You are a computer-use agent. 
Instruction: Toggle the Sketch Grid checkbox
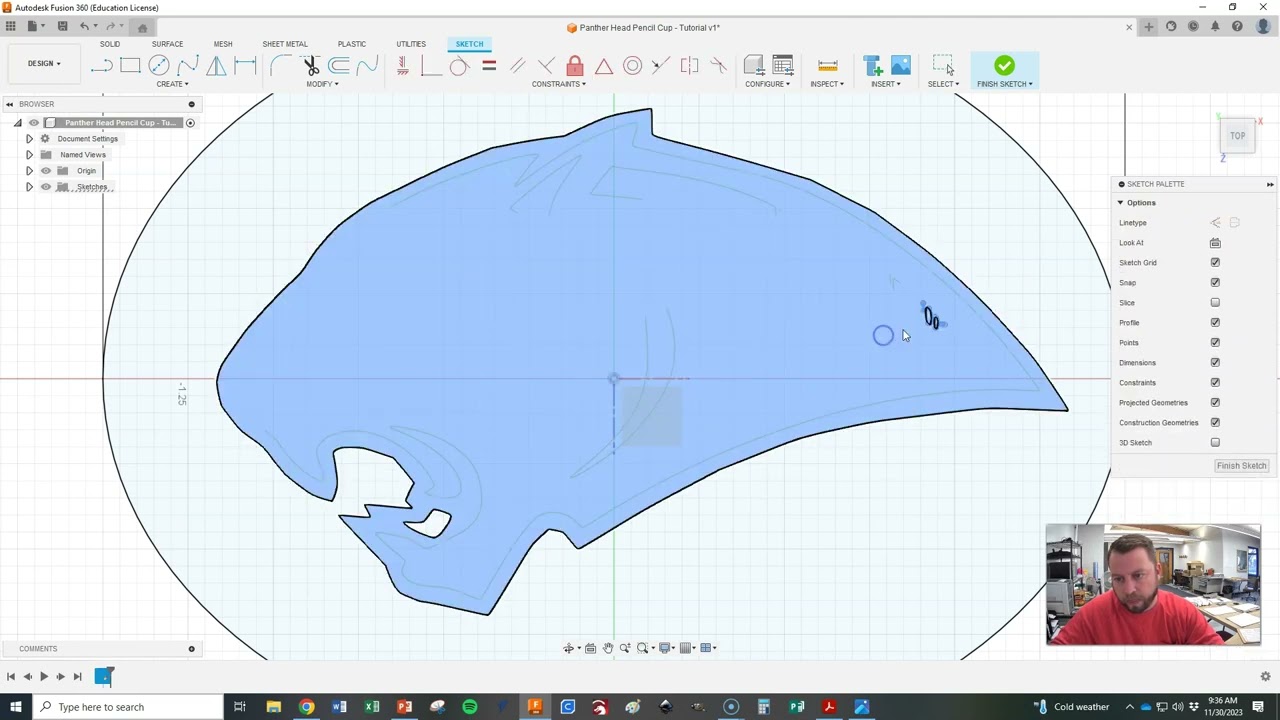point(1215,263)
